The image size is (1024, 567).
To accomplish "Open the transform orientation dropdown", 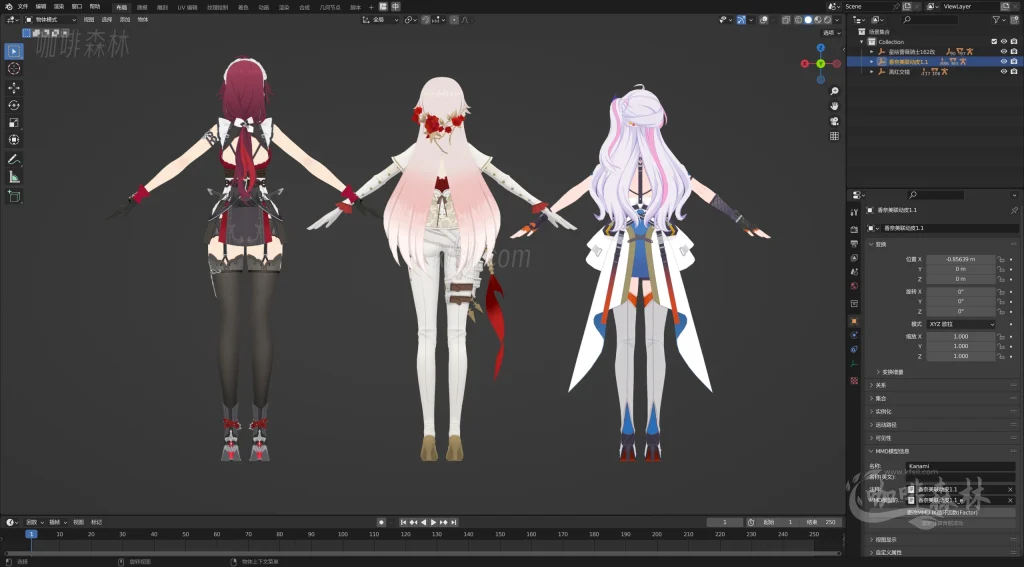I will (380, 20).
